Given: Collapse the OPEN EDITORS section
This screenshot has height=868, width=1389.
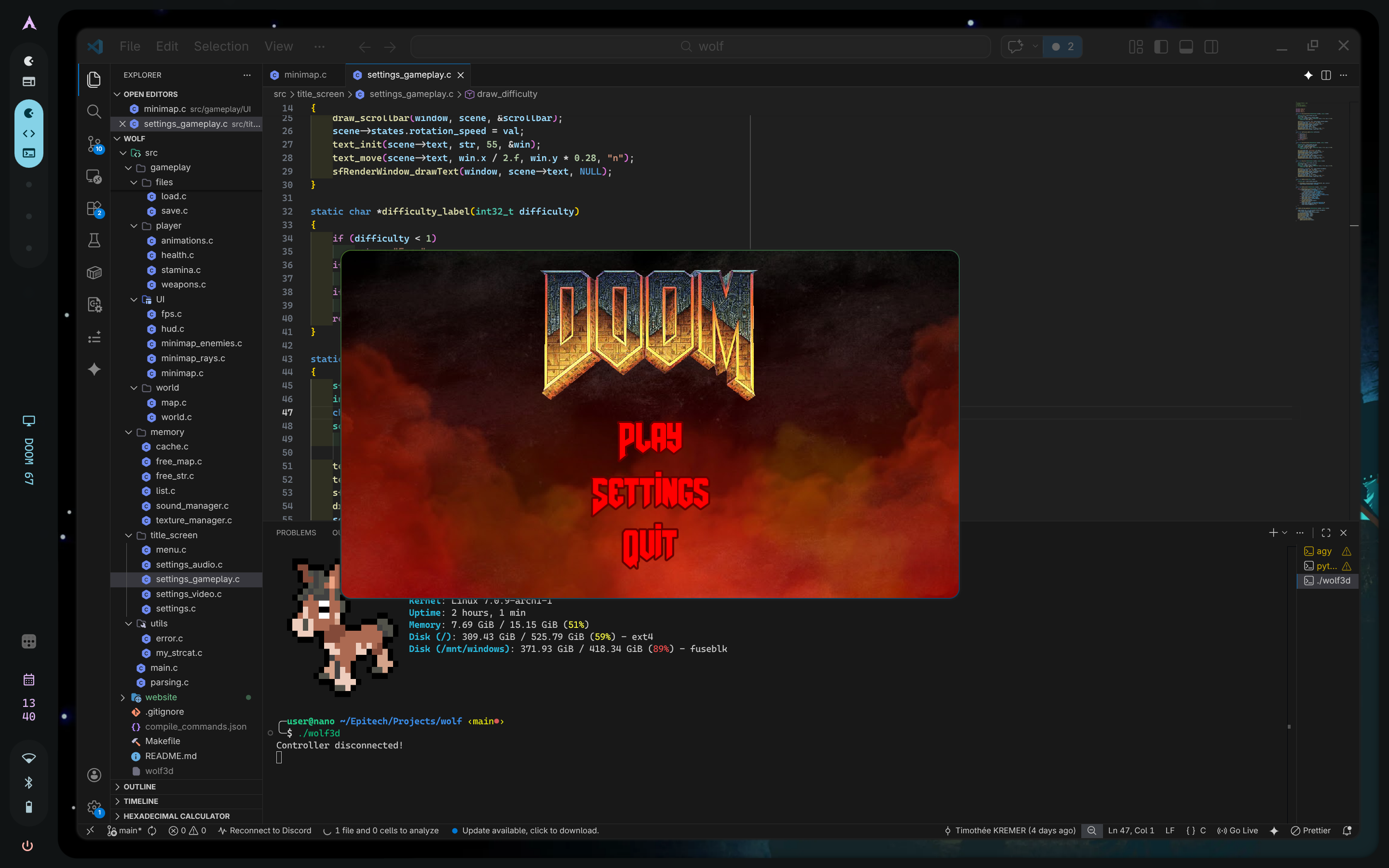Looking at the screenshot, I should 187,94.
